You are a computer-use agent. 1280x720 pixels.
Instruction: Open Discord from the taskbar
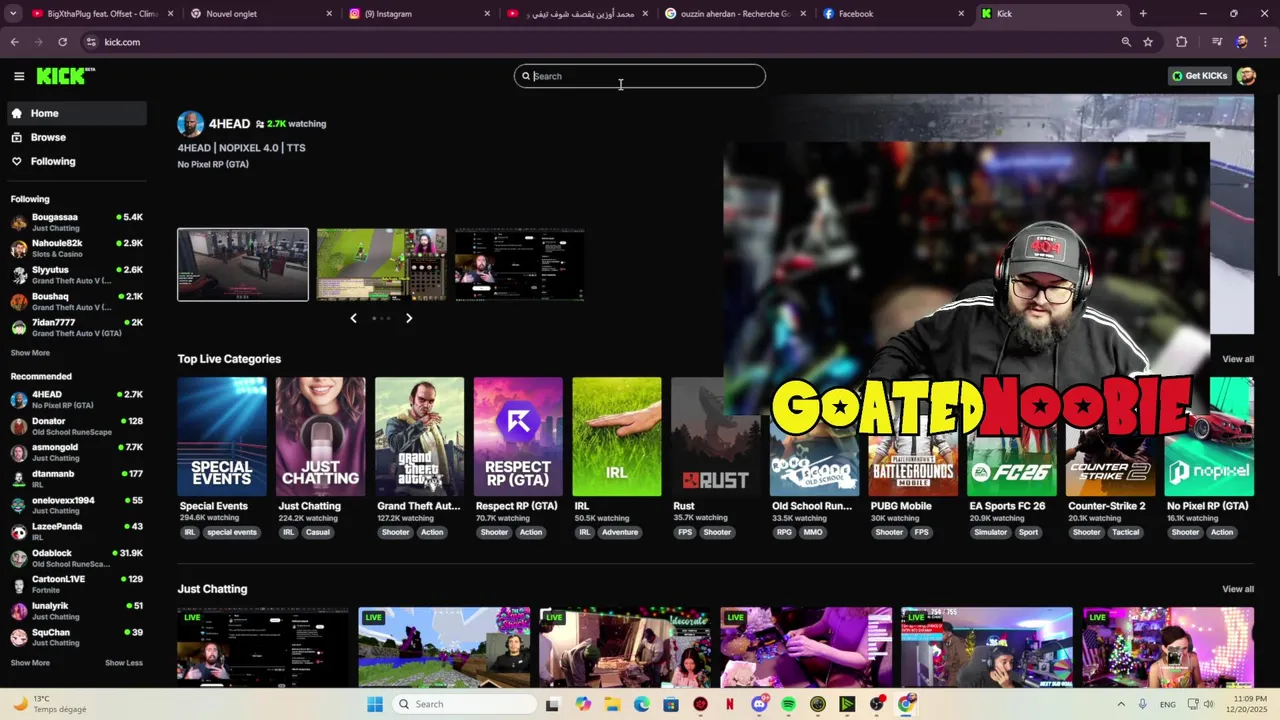point(759,704)
